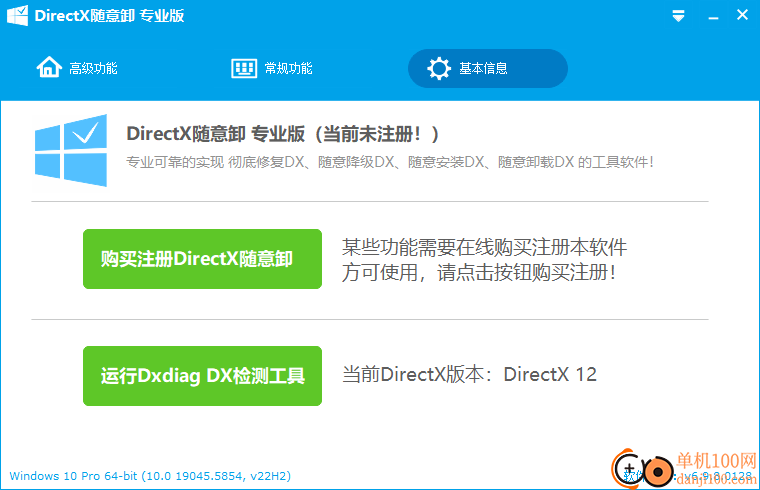Open the 高级功能 tab
The height and width of the screenshot is (490, 760).
77,68
